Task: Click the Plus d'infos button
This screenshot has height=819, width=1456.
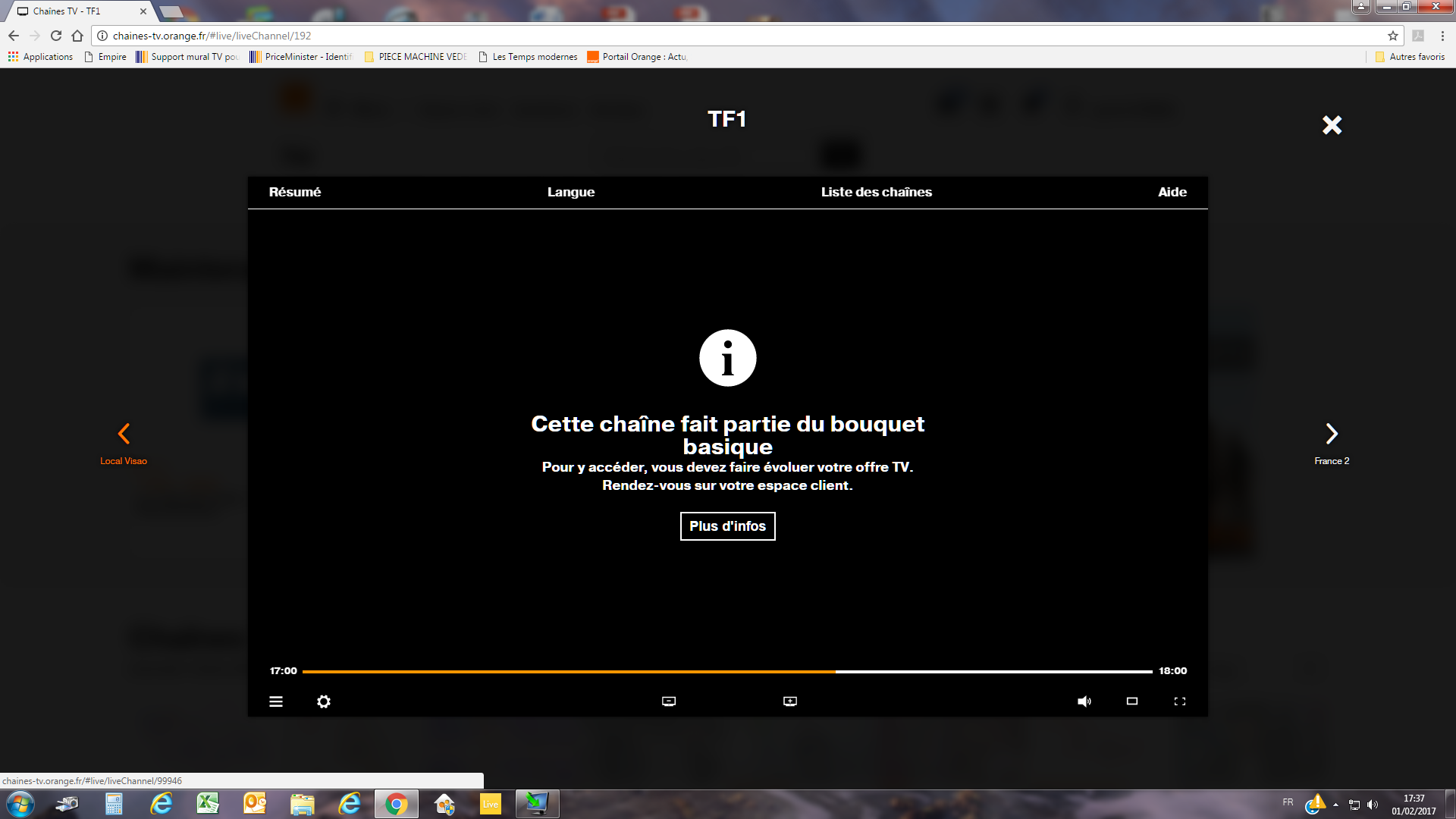Action: pos(727,526)
